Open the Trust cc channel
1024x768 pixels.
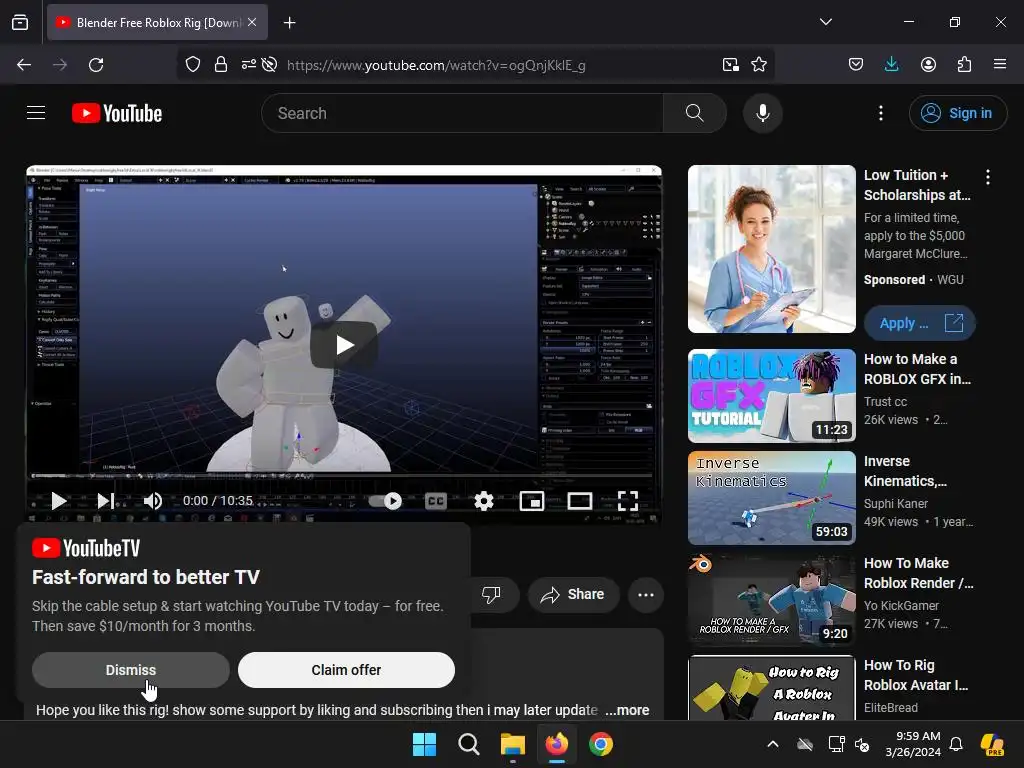point(885,402)
